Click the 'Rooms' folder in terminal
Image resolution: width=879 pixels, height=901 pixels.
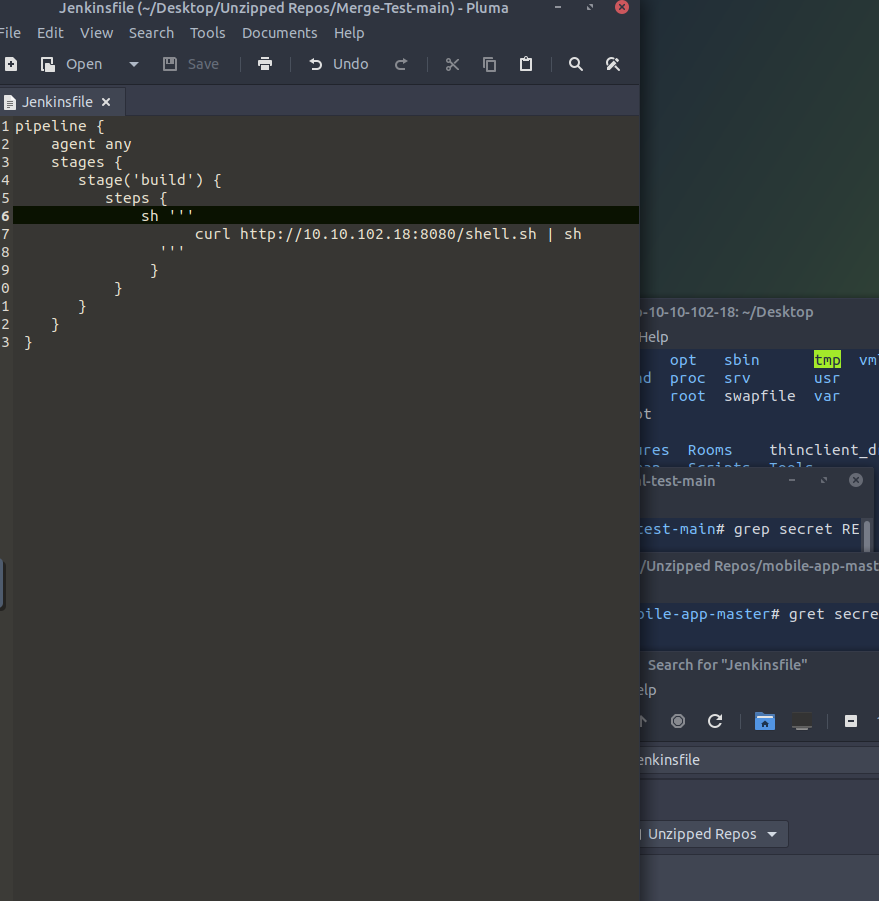click(x=710, y=450)
